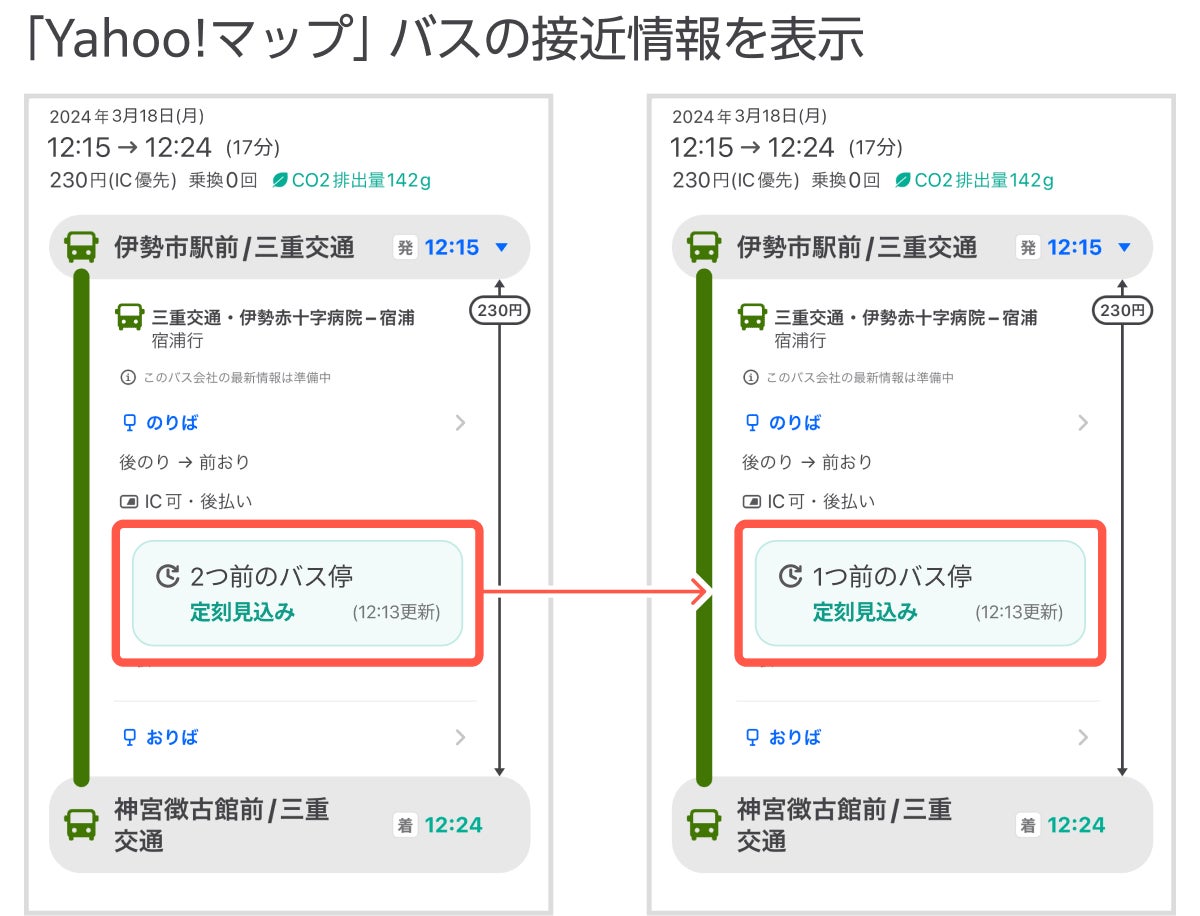Click the 着 badge on the 2つ前のバス停 screen
The image size is (1200, 916).
405,825
